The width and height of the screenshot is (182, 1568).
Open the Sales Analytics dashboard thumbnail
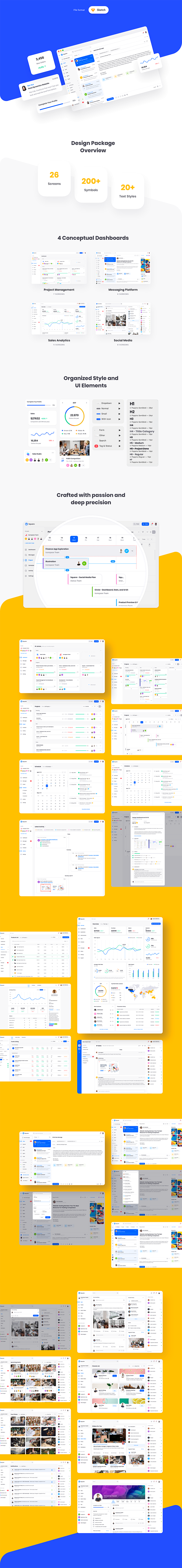tap(58, 319)
